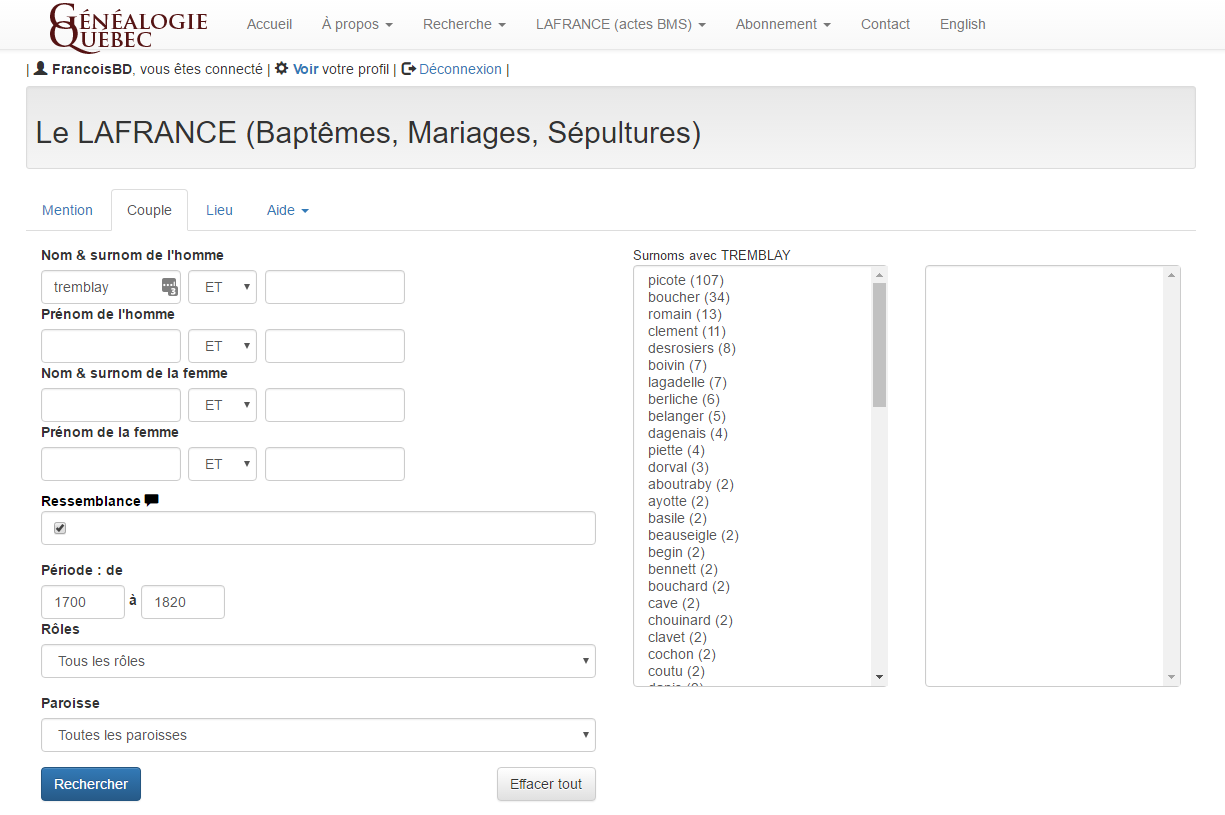Open the Tous les rôles dropdown
Image resolution: width=1225 pixels, height=815 pixels.
318,661
